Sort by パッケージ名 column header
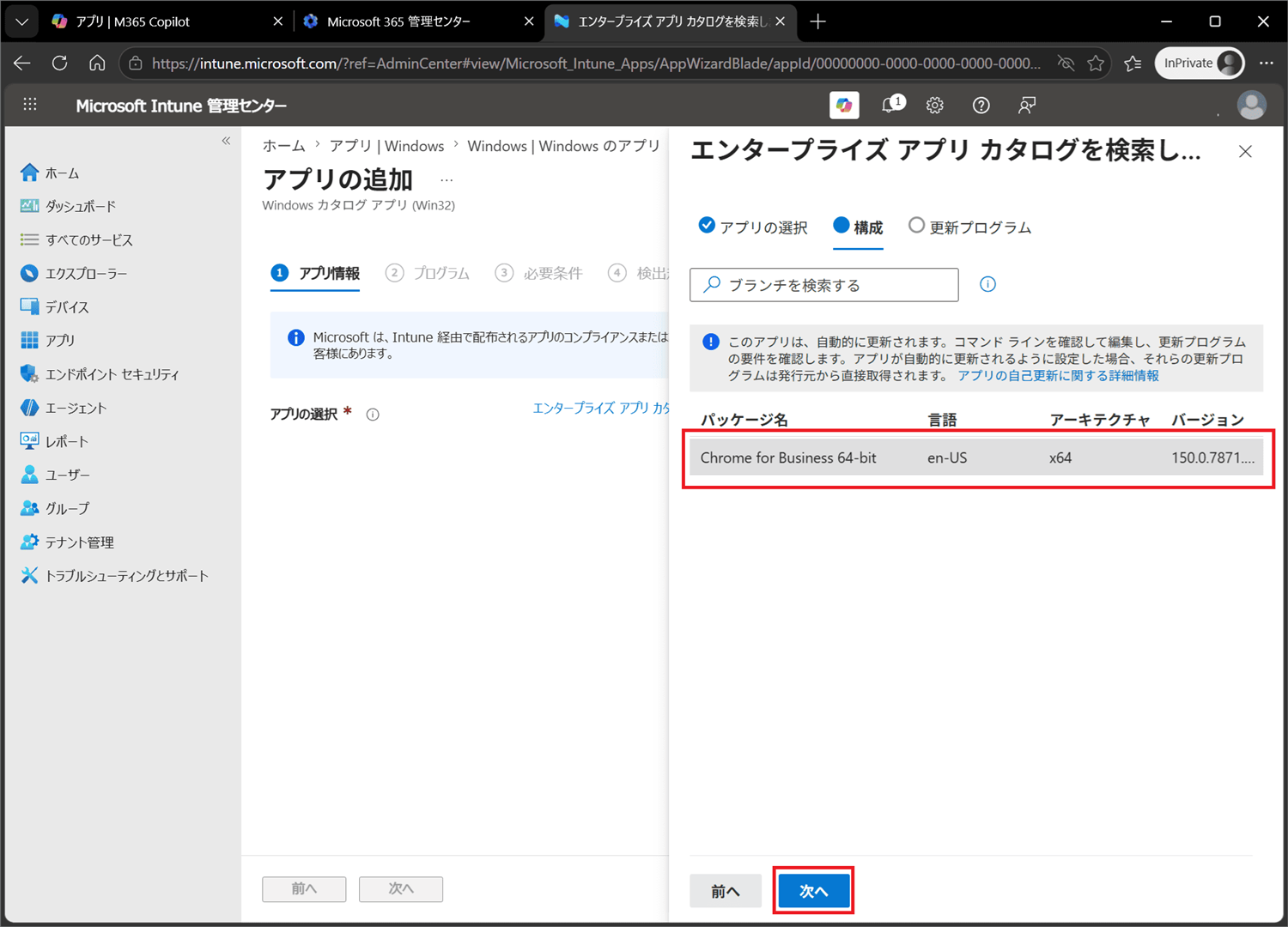 point(744,420)
